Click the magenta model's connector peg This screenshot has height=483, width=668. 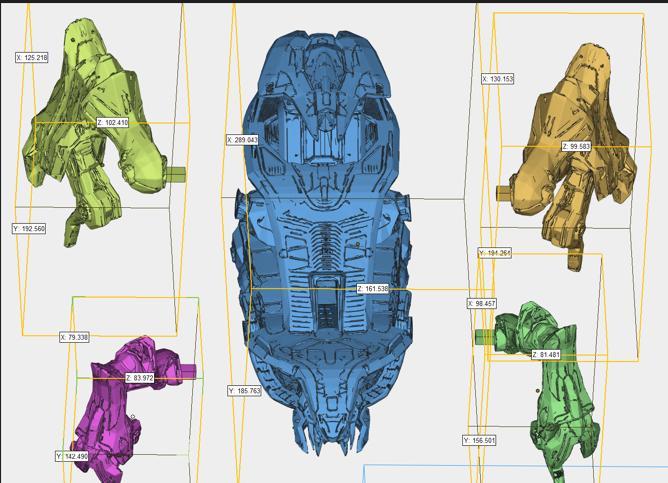(187, 371)
